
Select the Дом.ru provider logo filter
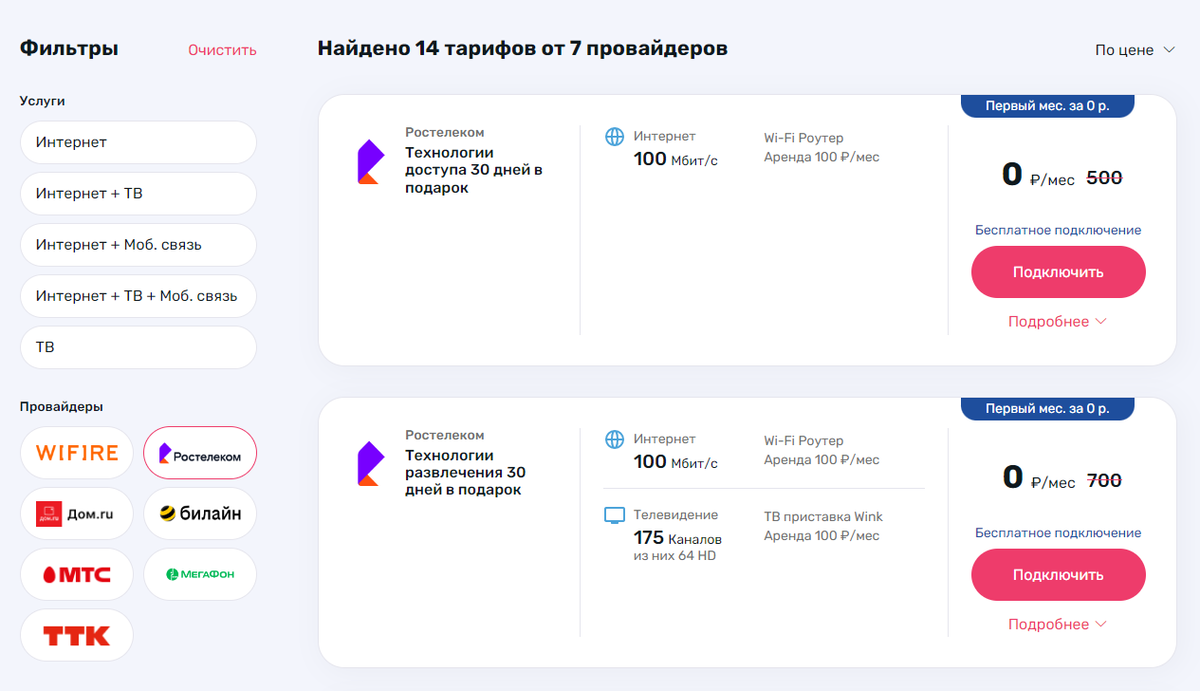pos(76,513)
